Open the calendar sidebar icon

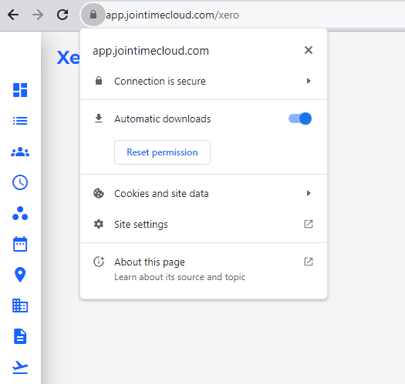20,244
